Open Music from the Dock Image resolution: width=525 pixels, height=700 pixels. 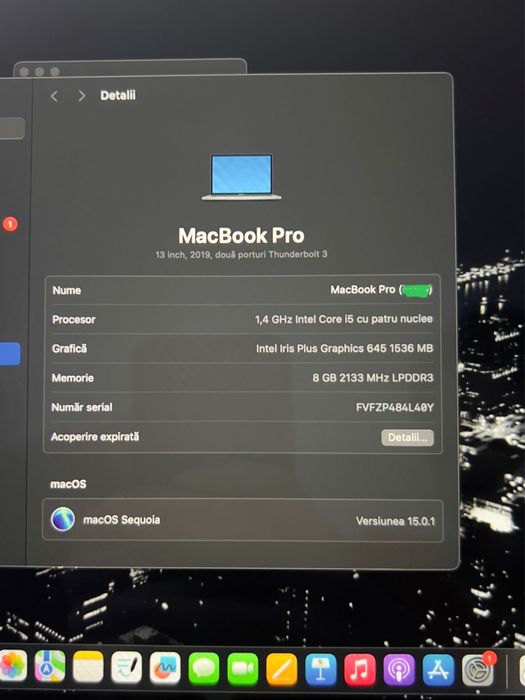[x=360, y=670]
